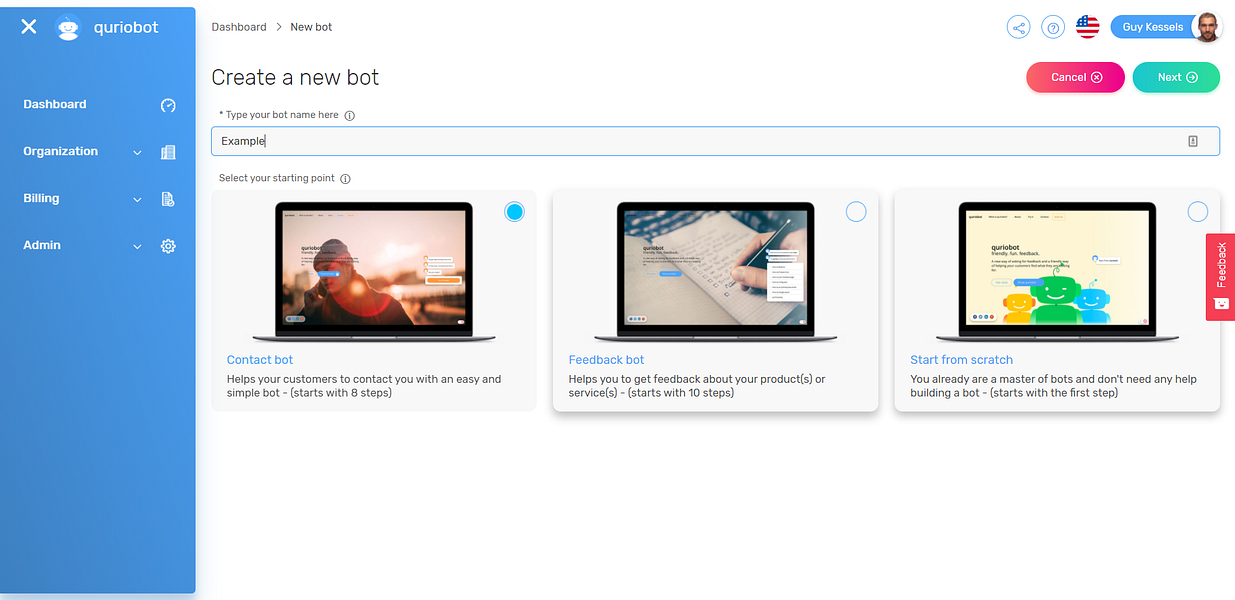This screenshot has height=600, width=1235.
Task: Cancel the new bot creation
Action: point(1075,77)
